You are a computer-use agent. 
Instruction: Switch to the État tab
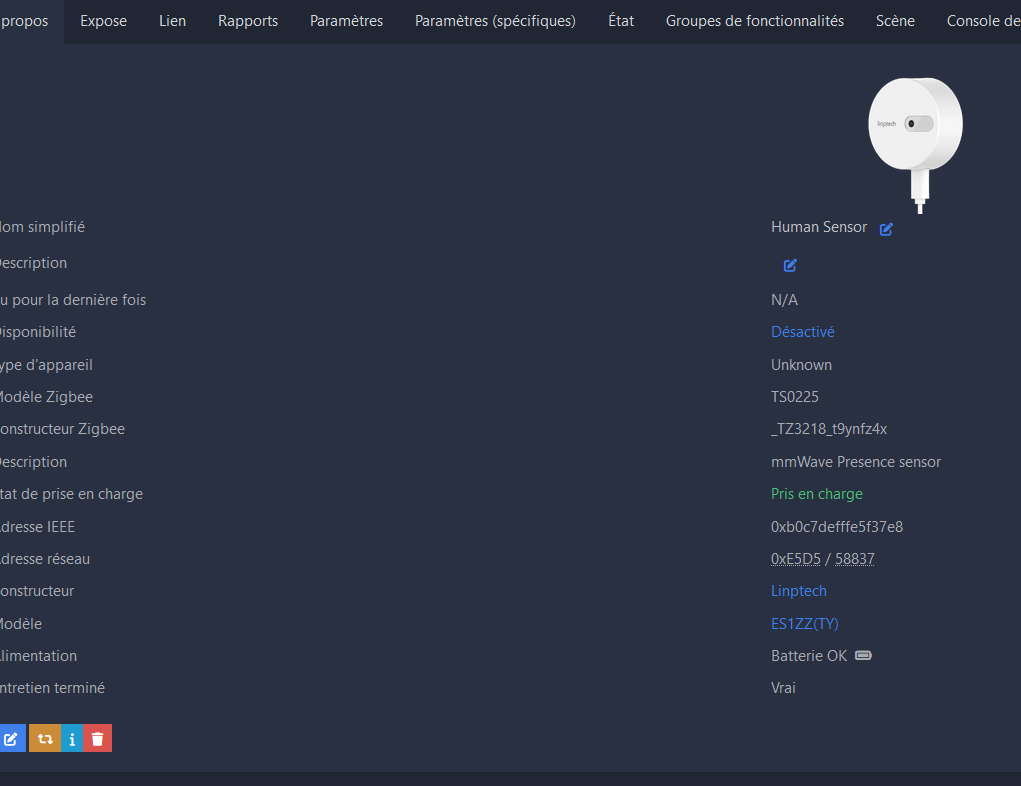click(621, 21)
